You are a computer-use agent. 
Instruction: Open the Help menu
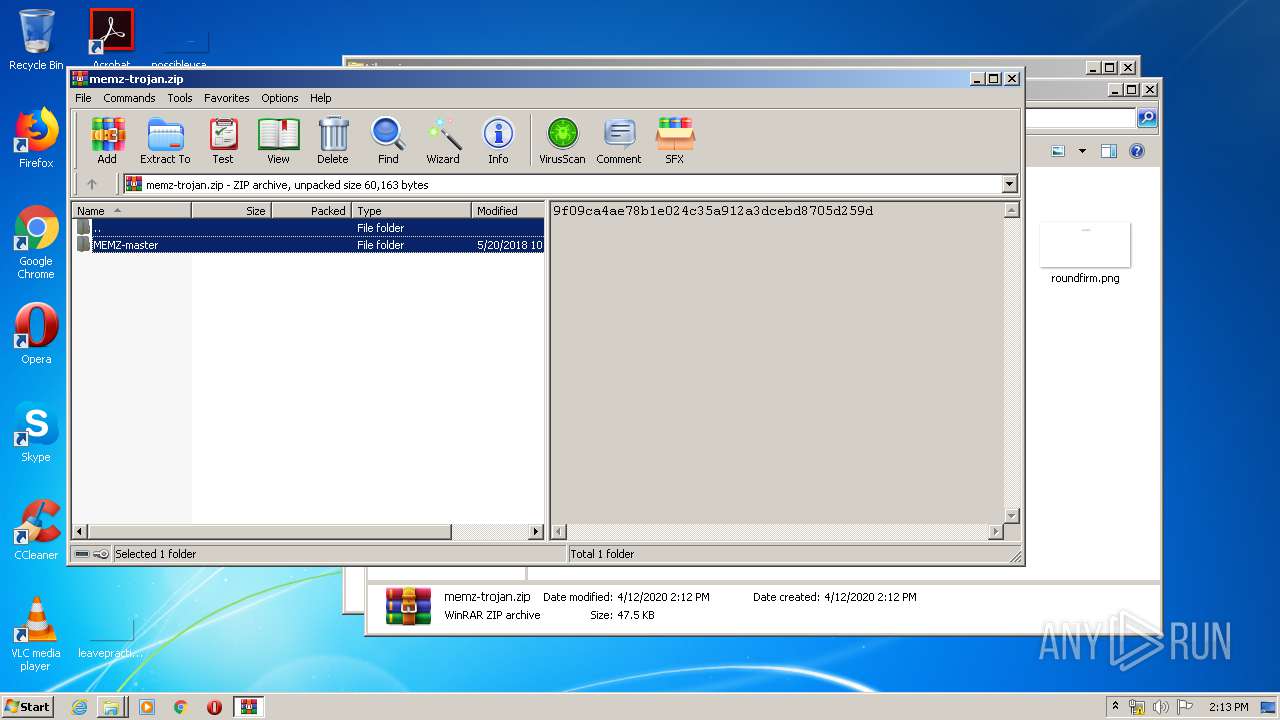click(x=320, y=98)
